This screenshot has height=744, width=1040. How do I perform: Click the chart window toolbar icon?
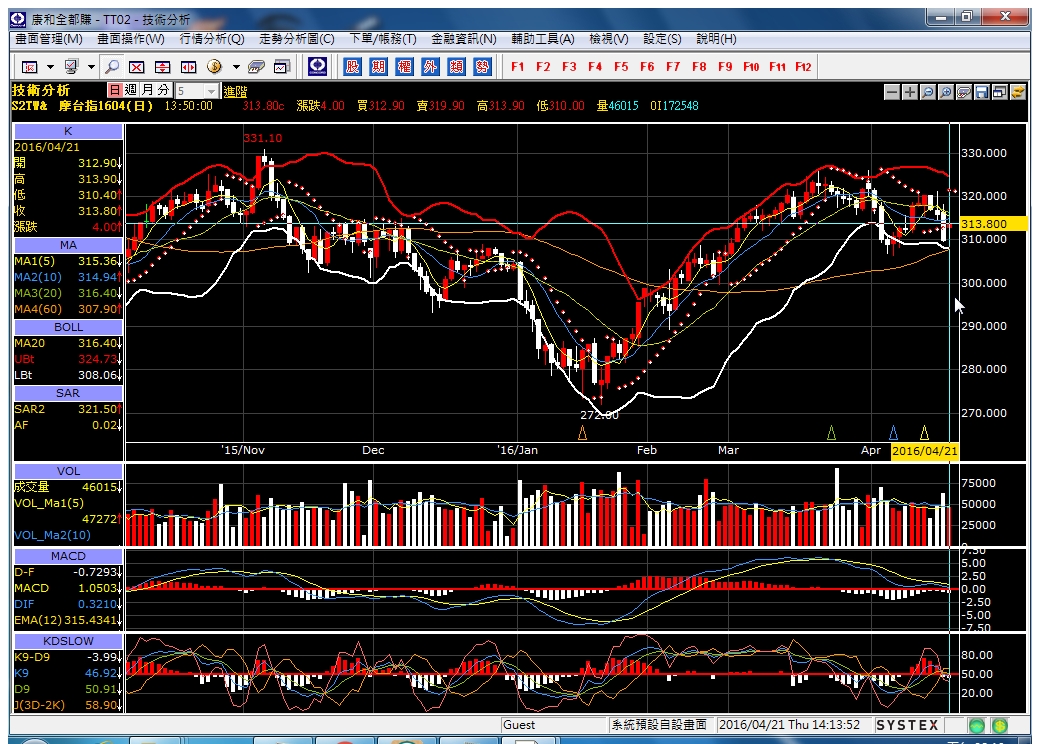tap(283, 67)
